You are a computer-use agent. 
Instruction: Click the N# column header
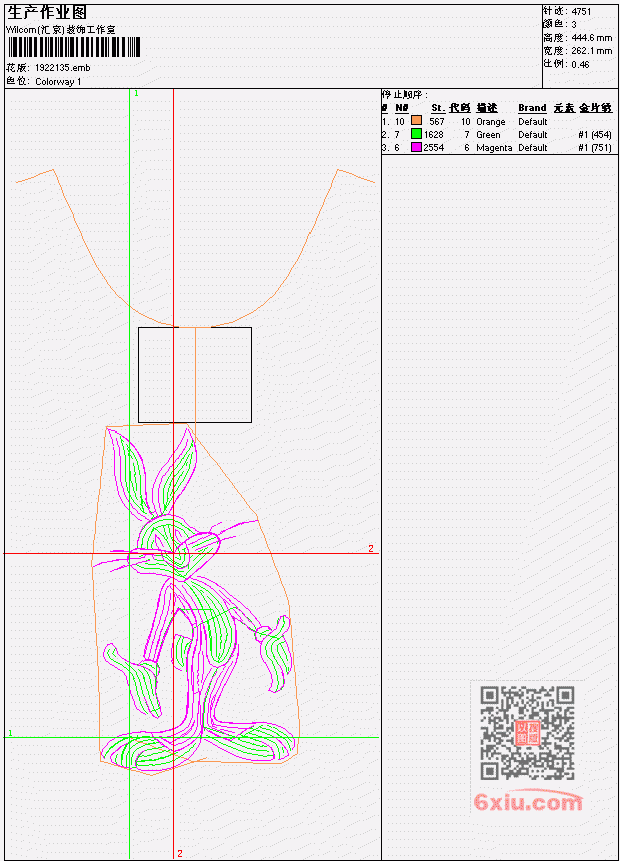click(x=402, y=108)
